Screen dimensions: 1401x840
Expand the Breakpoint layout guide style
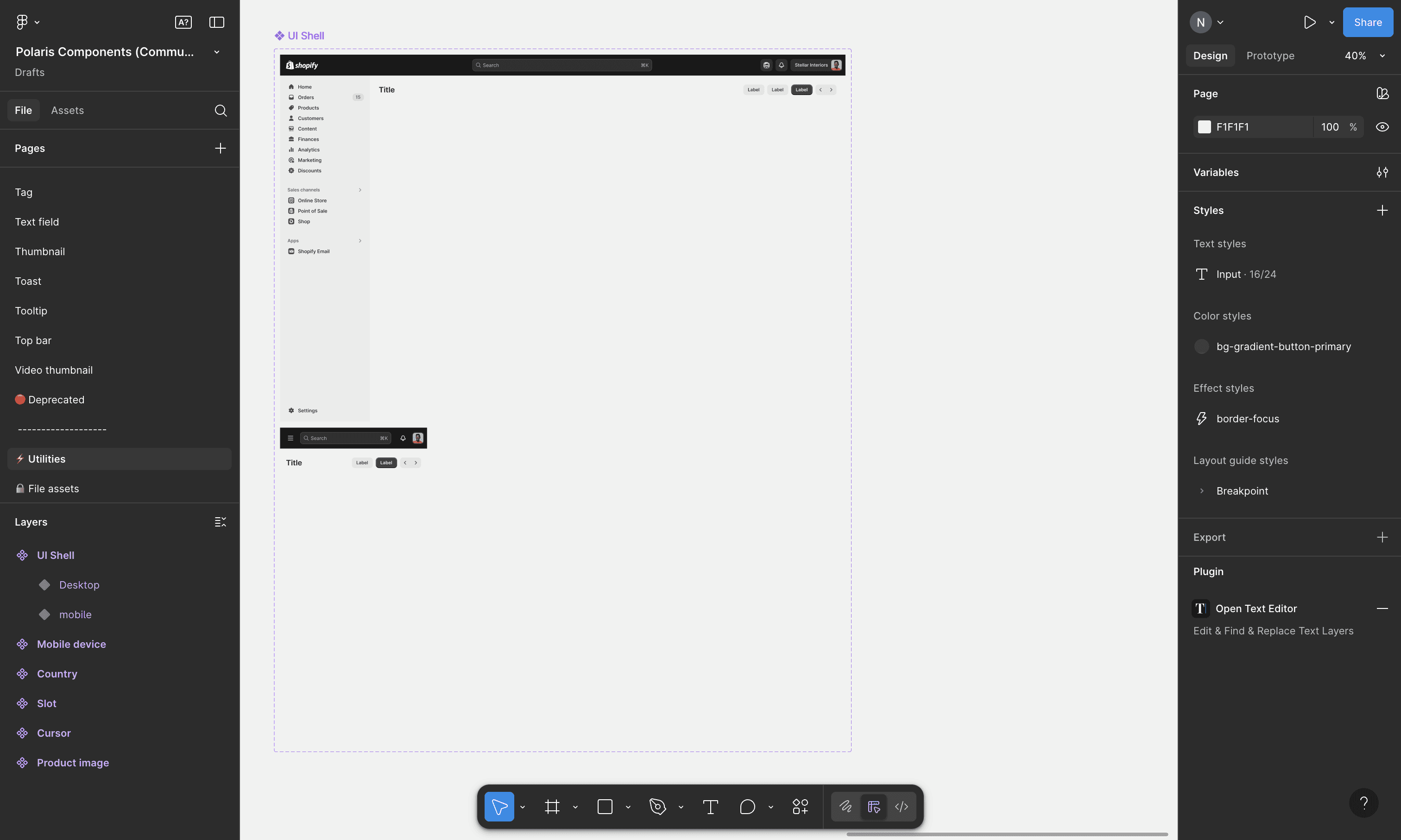[1202, 491]
